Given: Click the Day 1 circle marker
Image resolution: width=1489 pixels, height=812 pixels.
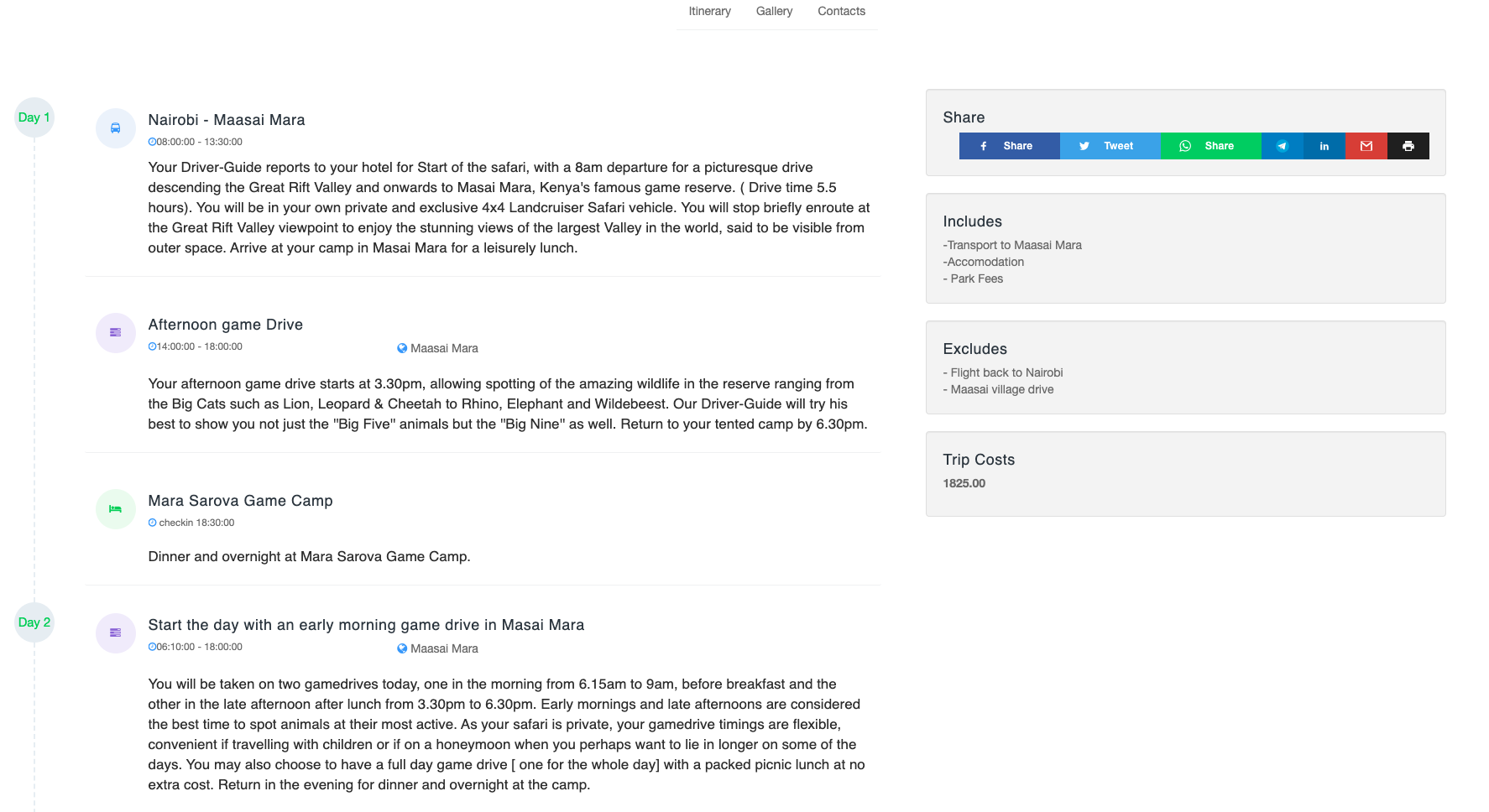Looking at the screenshot, I should coord(34,117).
